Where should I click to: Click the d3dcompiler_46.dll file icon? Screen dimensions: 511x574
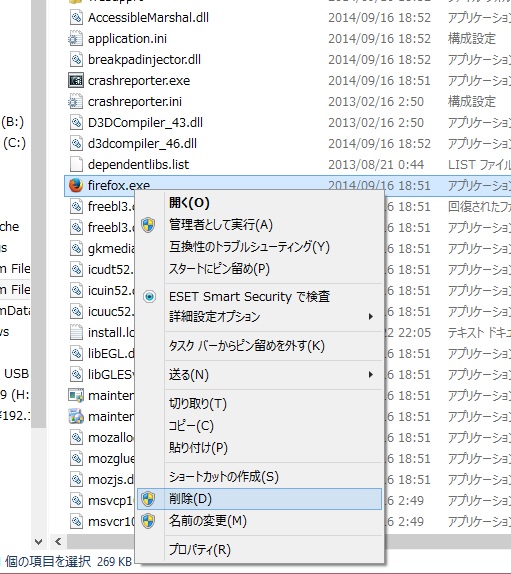76,144
